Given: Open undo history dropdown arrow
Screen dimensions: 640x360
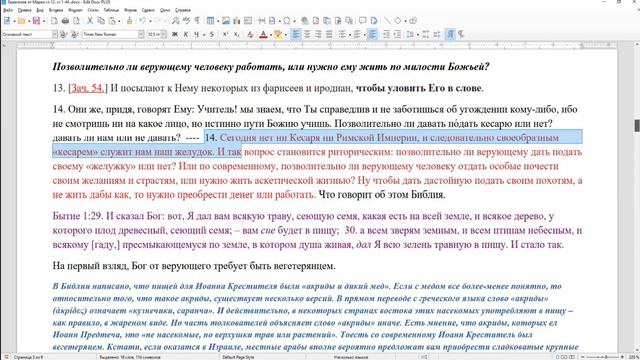Looking at the screenshot, I should point(149,21).
